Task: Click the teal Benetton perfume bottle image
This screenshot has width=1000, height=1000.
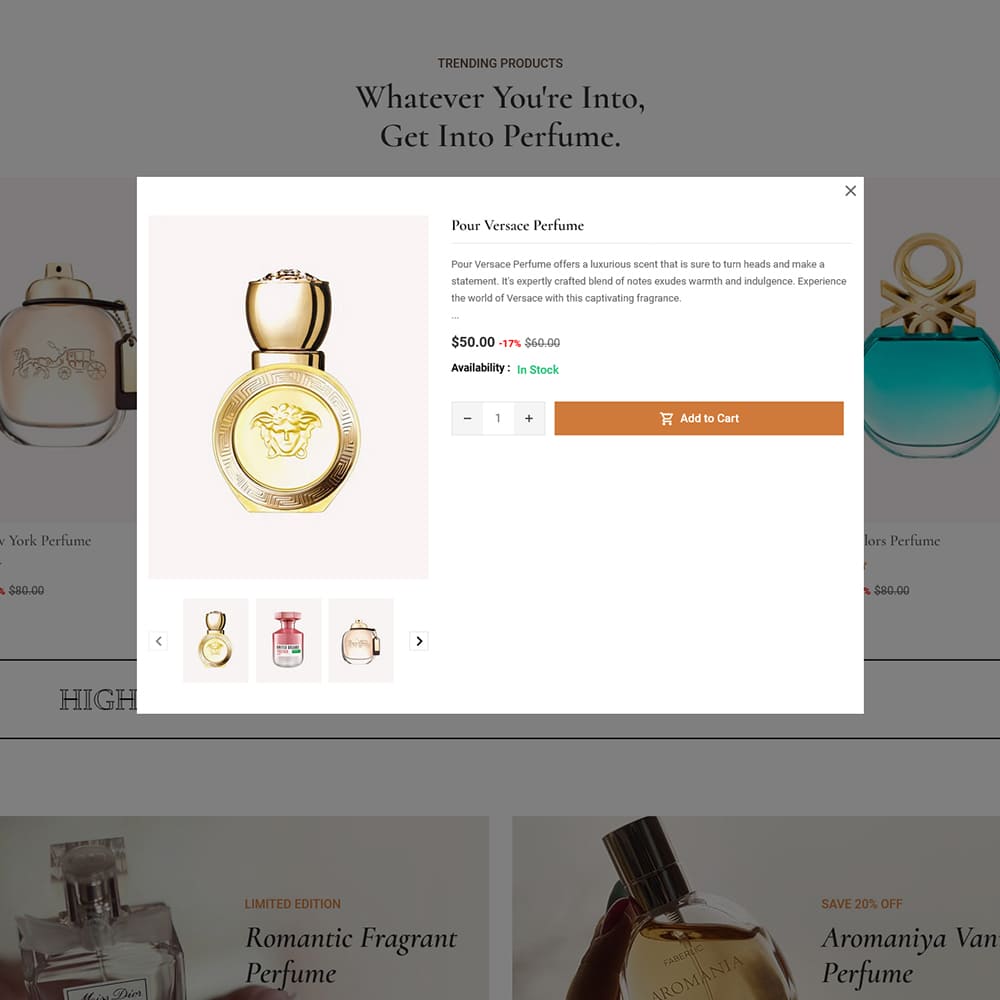Action: click(932, 349)
